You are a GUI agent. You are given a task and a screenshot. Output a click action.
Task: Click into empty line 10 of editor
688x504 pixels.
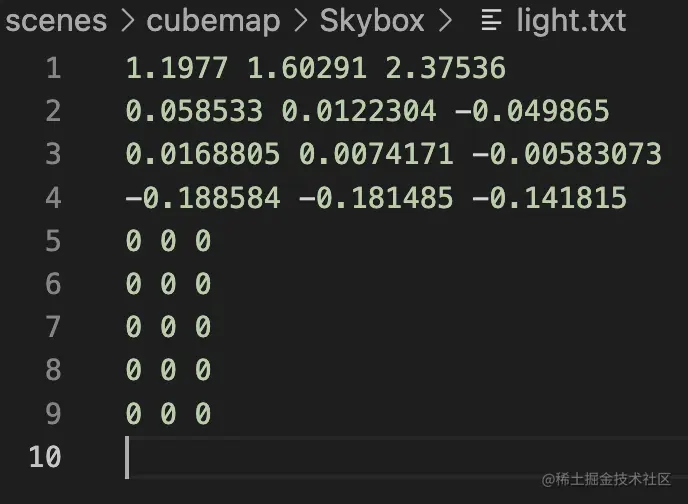406,457
